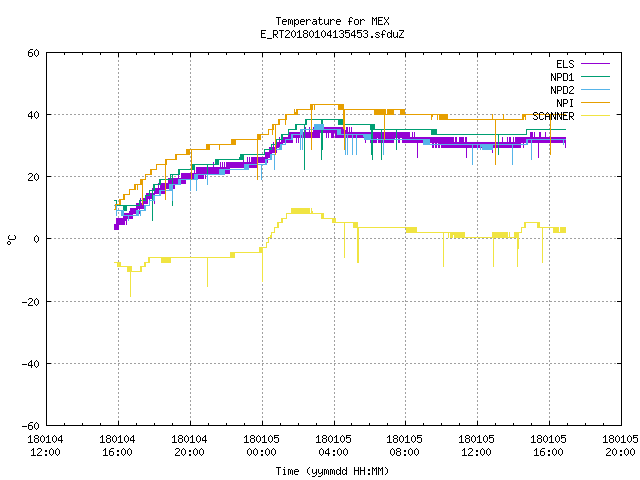This screenshot has width=640, height=480.
Task: Click the y-axis value 40
Action: (33, 115)
